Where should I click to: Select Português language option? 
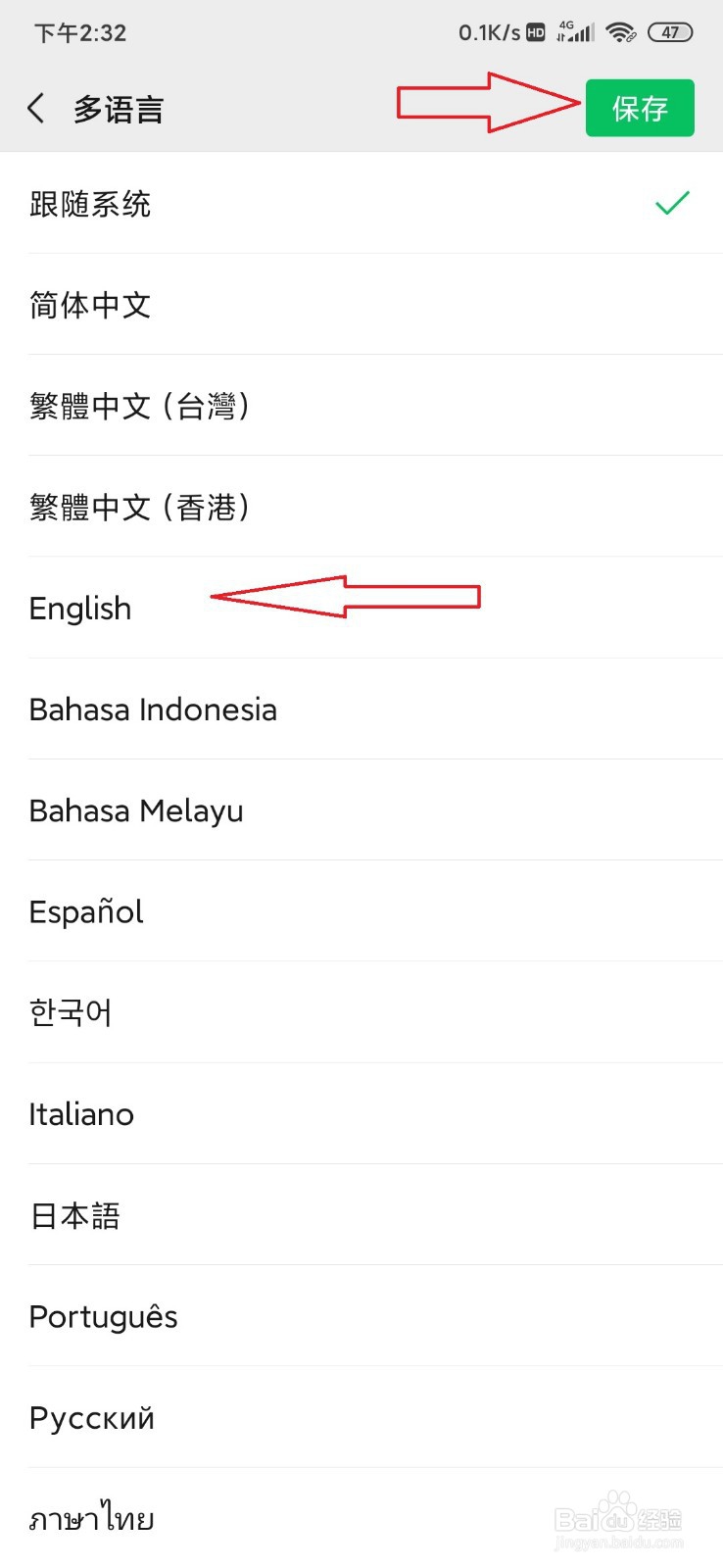(x=103, y=1317)
